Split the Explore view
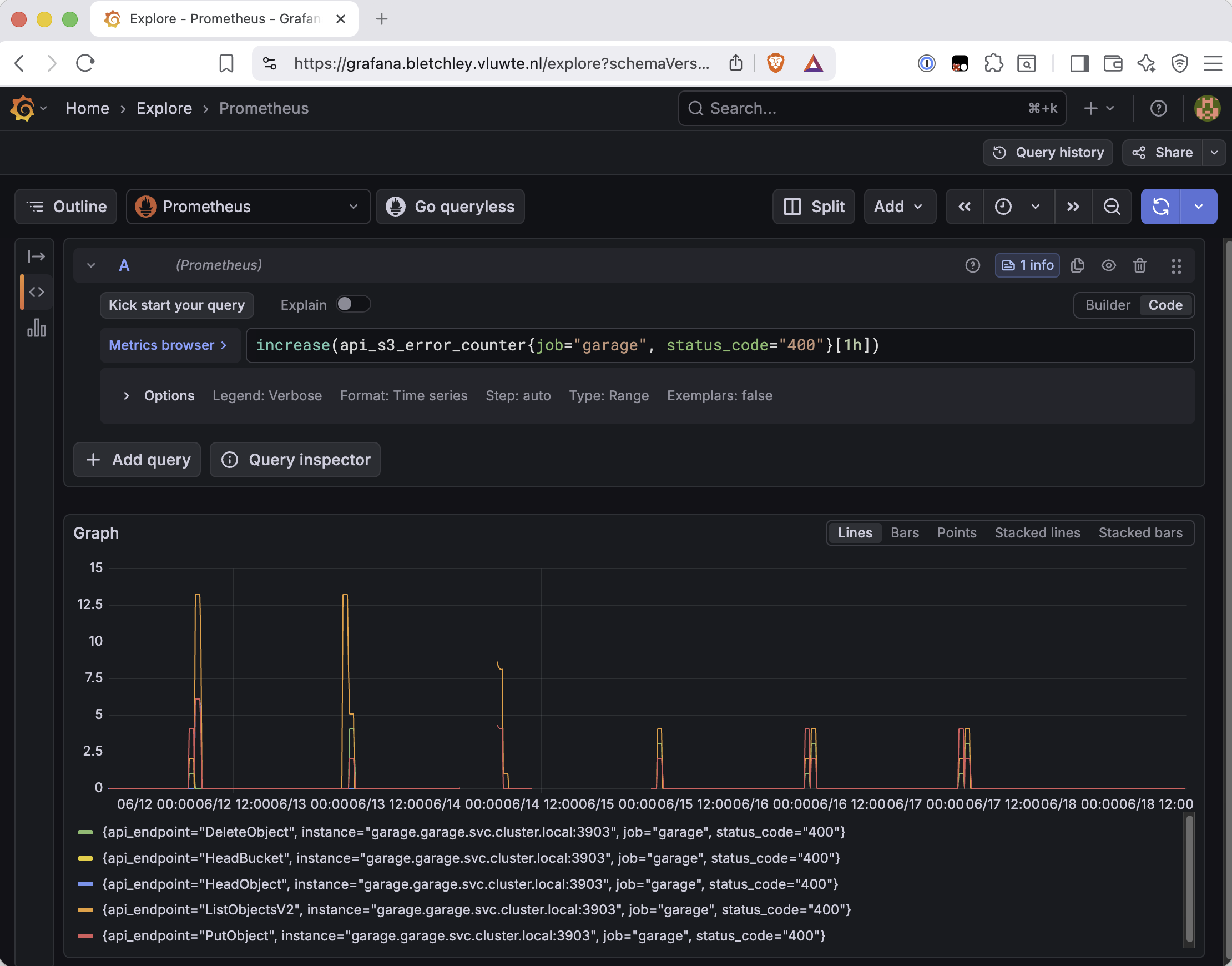1232x966 pixels. [814, 207]
